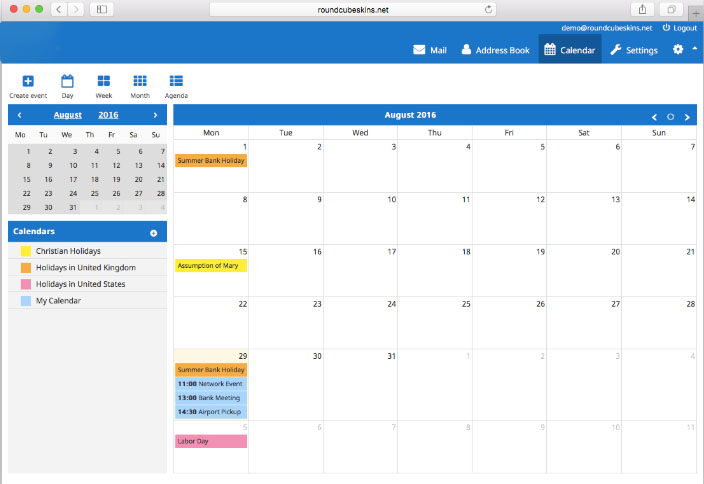
Task: Open the Mail tab
Action: pyautogui.click(x=430, y=50)
